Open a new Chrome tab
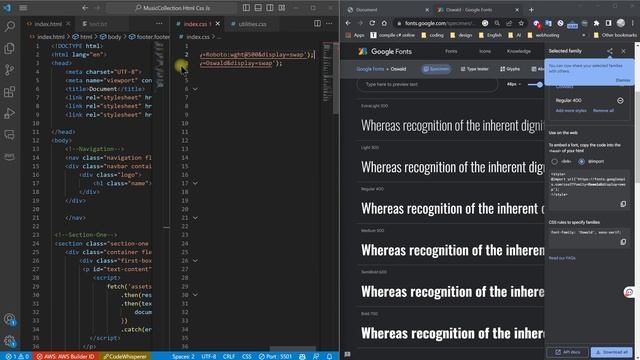The height and width of the screenshot is (360, 640). click(531, 10)
